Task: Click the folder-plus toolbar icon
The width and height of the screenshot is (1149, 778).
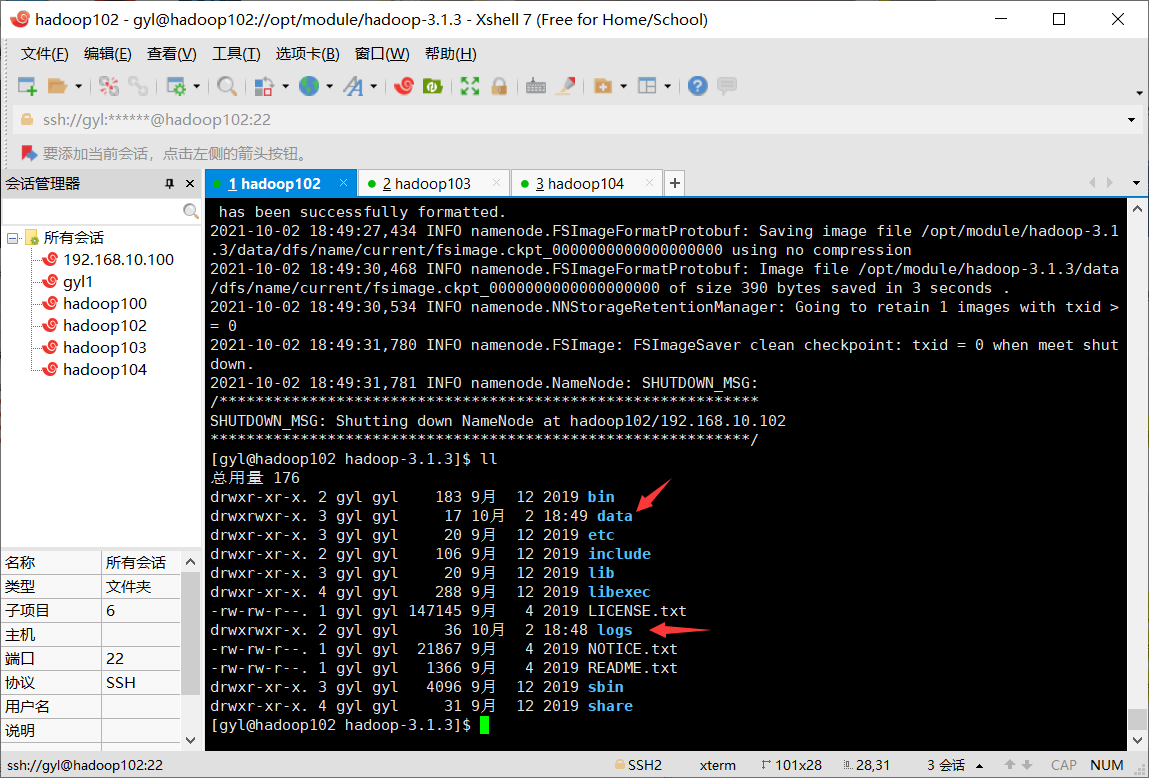Action: coord(603,86)
